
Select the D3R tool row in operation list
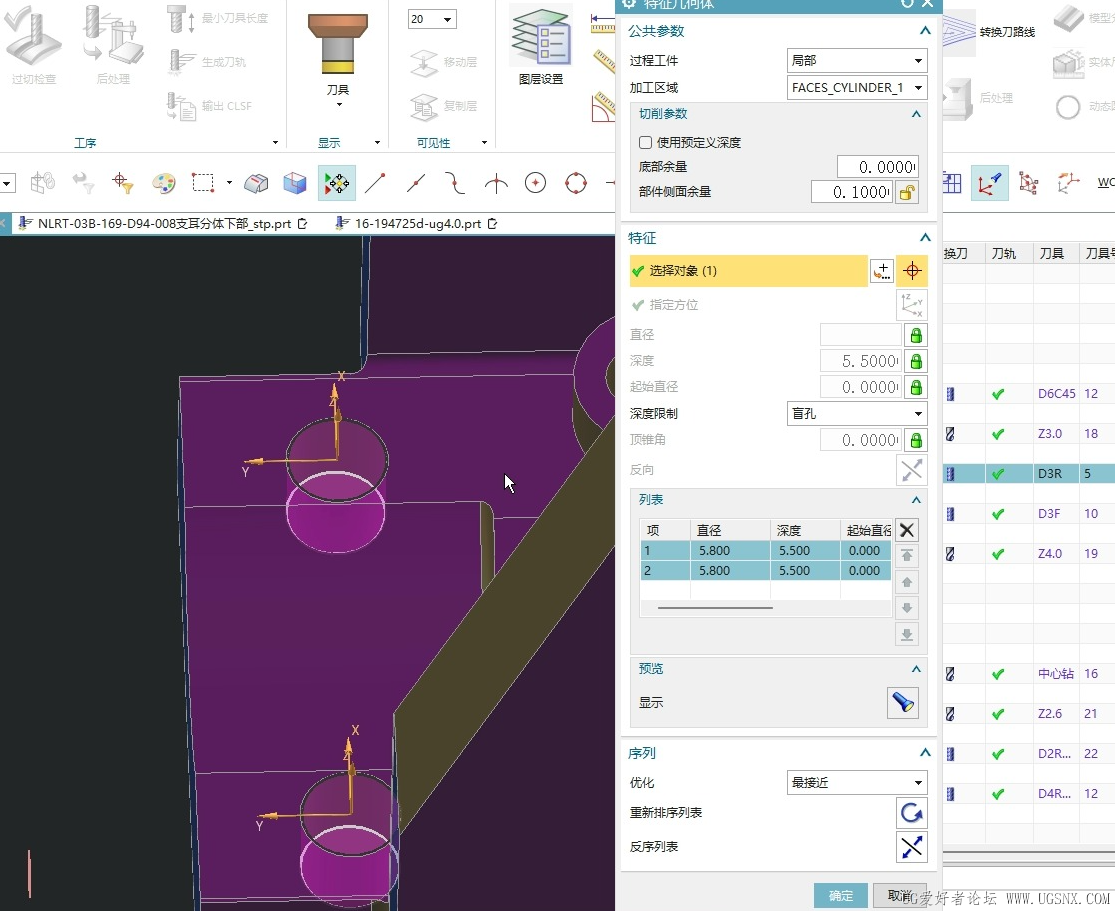pyautogui.click(x=1029, y=474)
